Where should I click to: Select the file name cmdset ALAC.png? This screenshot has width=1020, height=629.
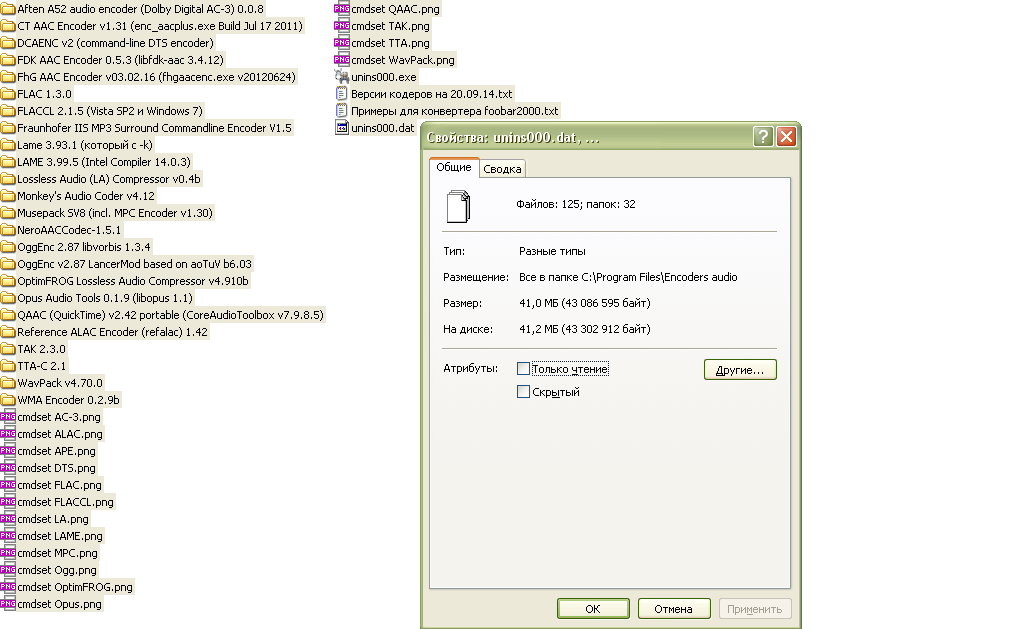(60, 434)
